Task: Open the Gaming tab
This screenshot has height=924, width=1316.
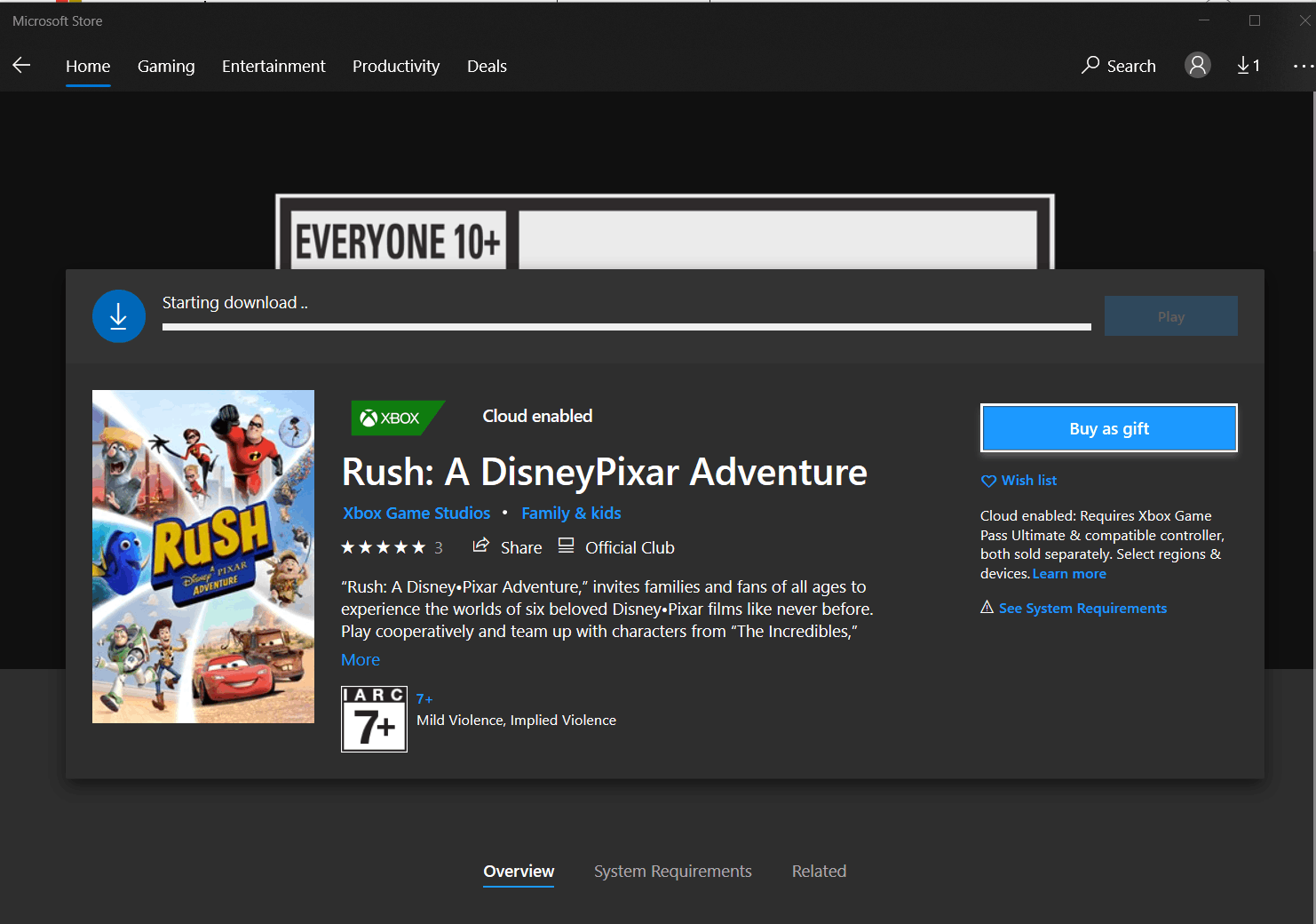Action: [x=166, y=67]
